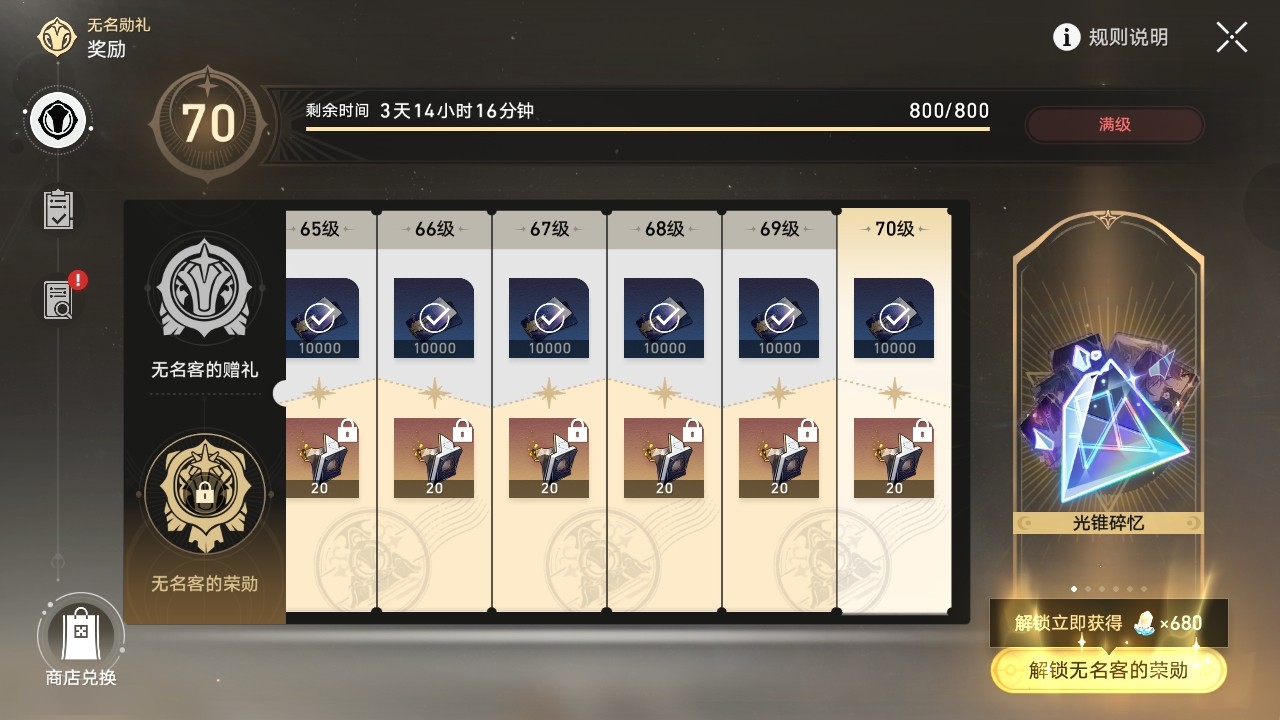The image size is (1280, 720).
Task: Open the 规则说明 info icon
Action: [1067, 38]
